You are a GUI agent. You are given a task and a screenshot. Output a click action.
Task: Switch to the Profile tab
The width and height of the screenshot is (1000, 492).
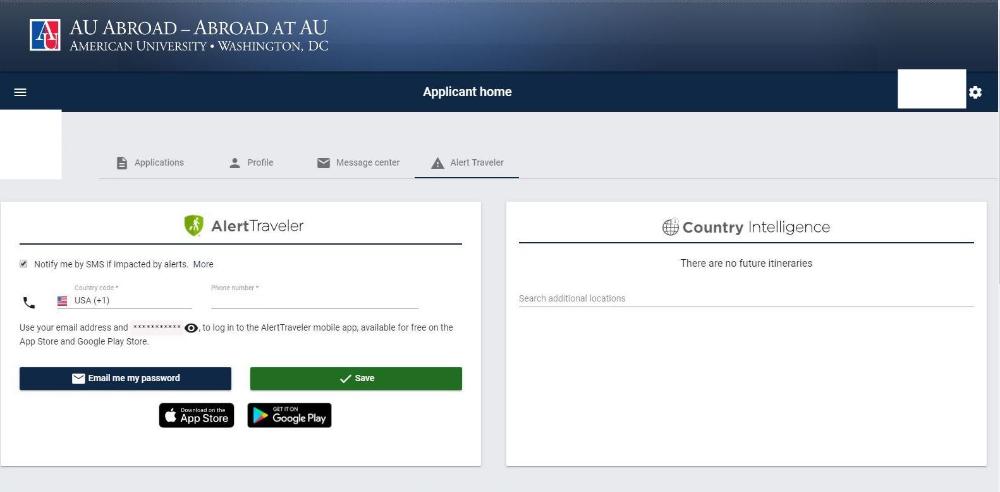(251, 163)
